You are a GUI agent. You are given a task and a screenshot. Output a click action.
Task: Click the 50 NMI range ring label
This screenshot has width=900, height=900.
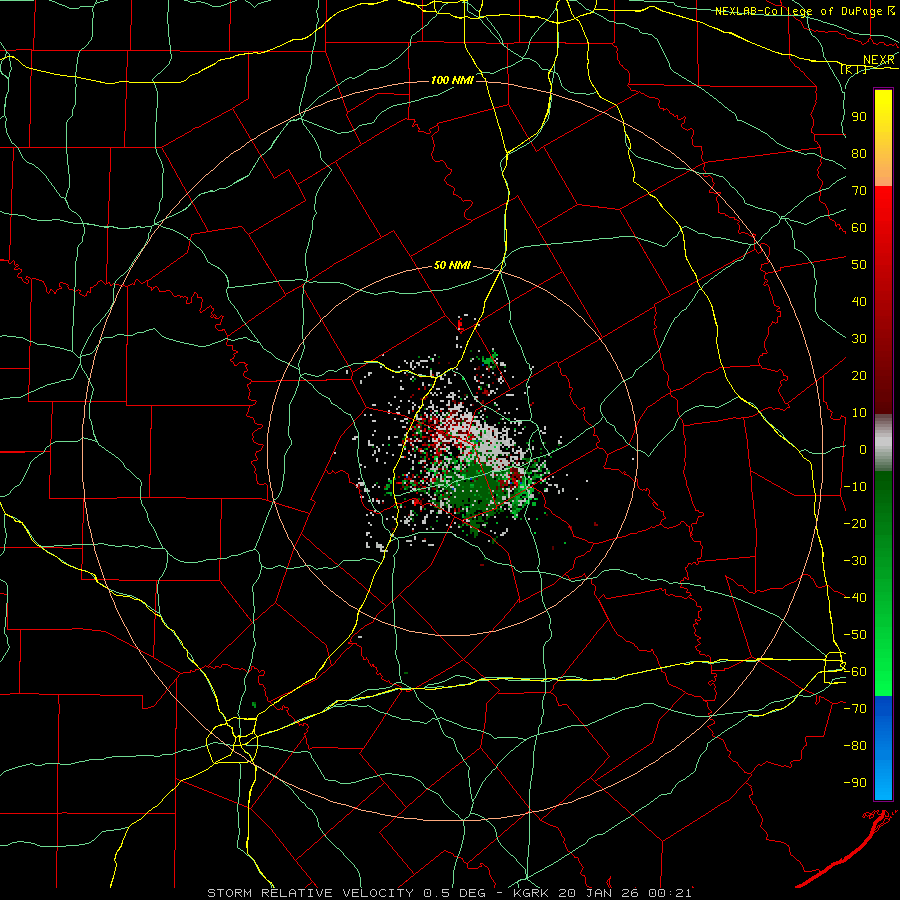(x=452, y=265)
